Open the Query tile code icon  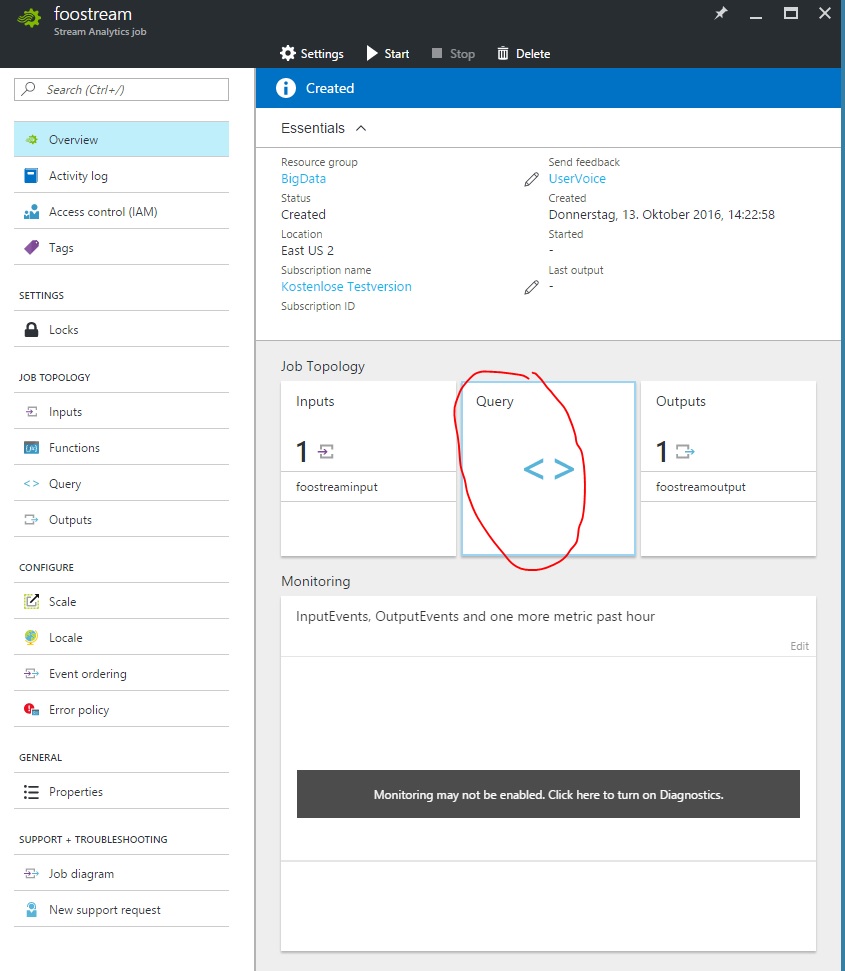548,469
